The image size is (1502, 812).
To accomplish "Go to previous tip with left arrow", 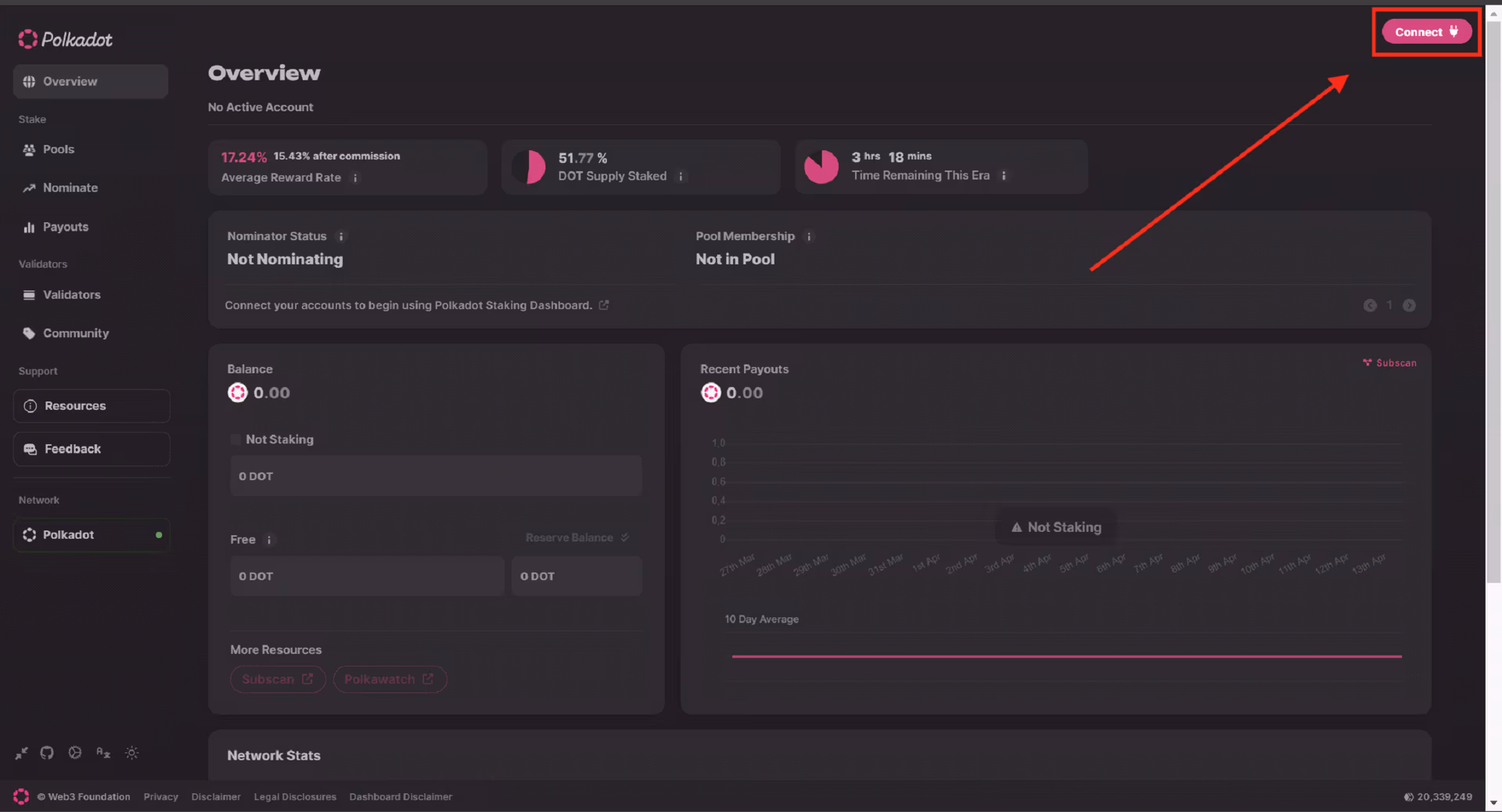I will [x=1370, y=306].
